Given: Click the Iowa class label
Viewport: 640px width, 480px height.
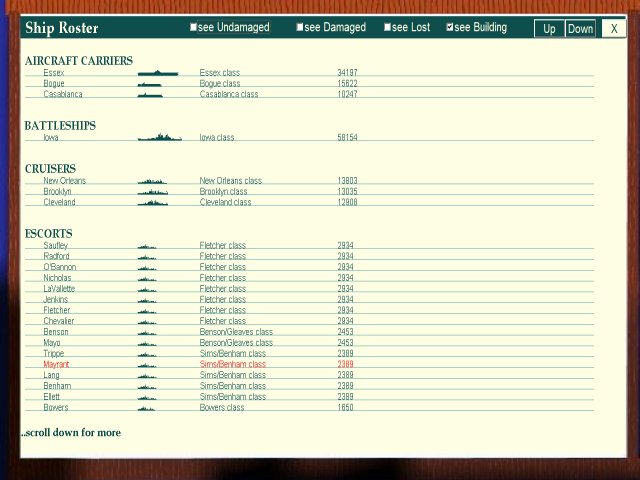Looking at the screenshot, I should tap(217, 138).
